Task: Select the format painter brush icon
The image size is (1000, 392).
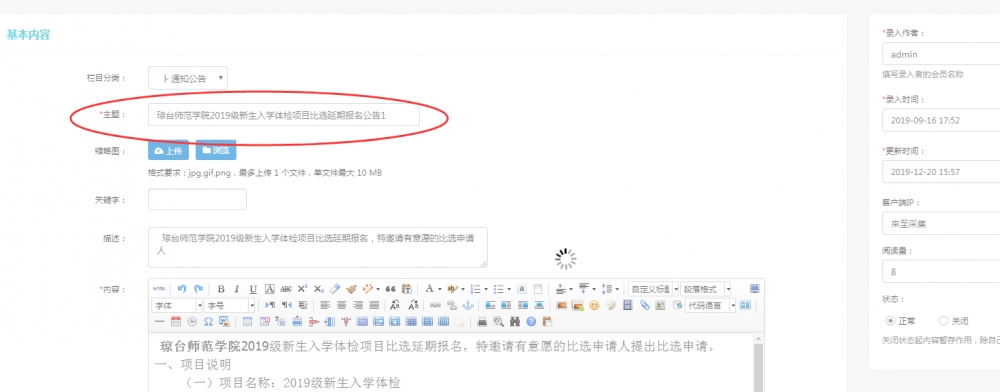Action: 351,289
